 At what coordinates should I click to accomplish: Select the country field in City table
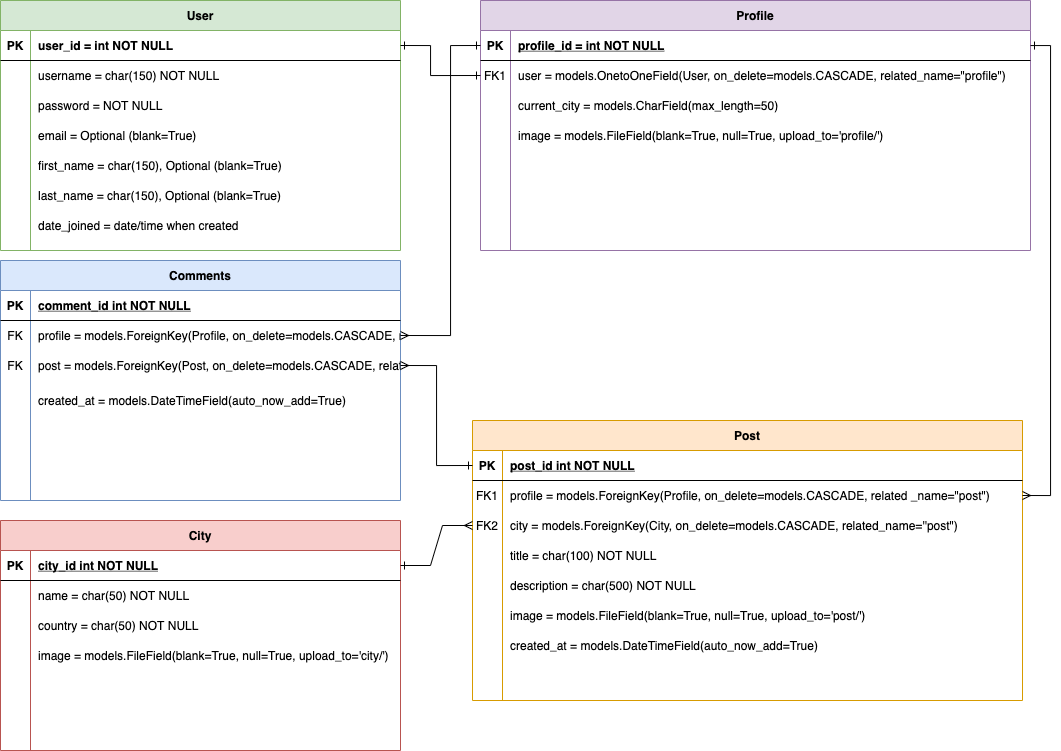pyautogui.click(x=118, y=626)
